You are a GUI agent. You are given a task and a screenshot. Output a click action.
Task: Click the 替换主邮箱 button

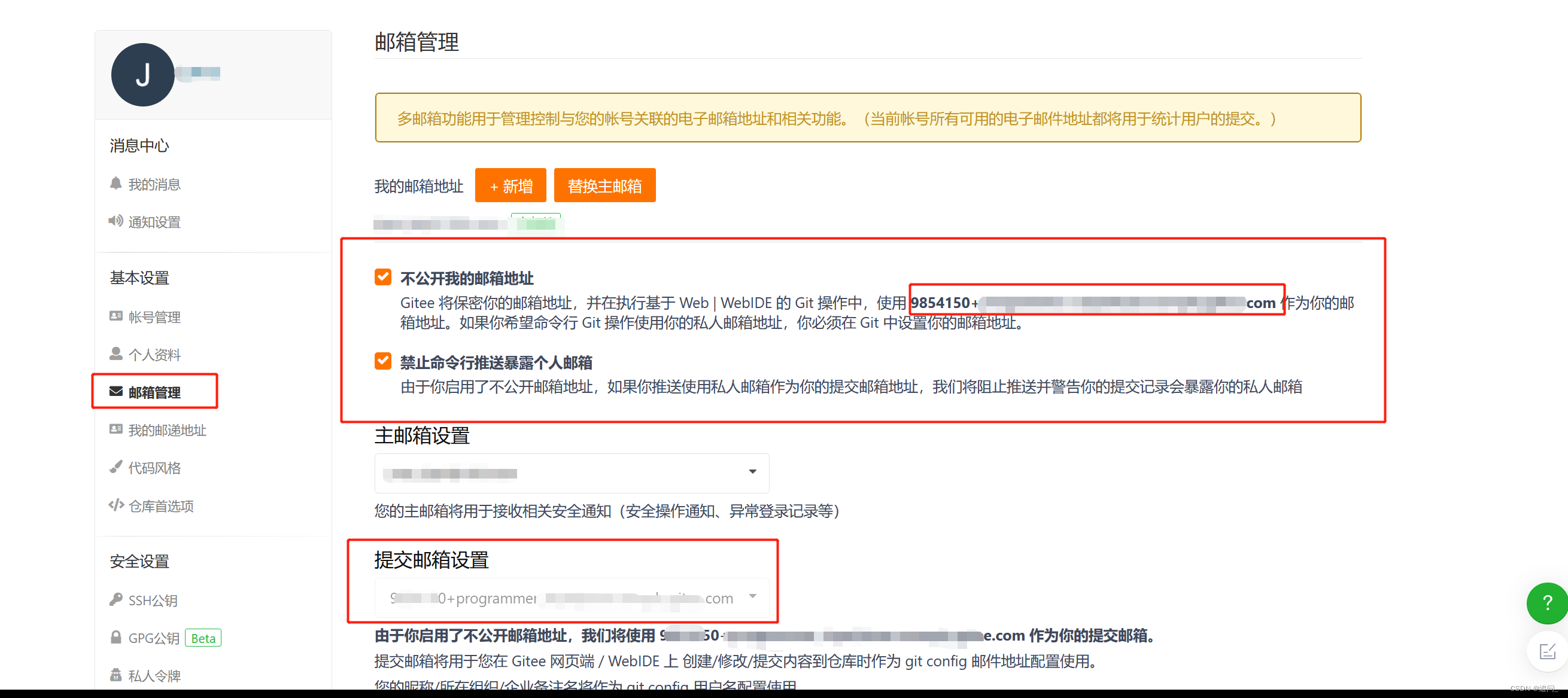[x=604, y=185]
